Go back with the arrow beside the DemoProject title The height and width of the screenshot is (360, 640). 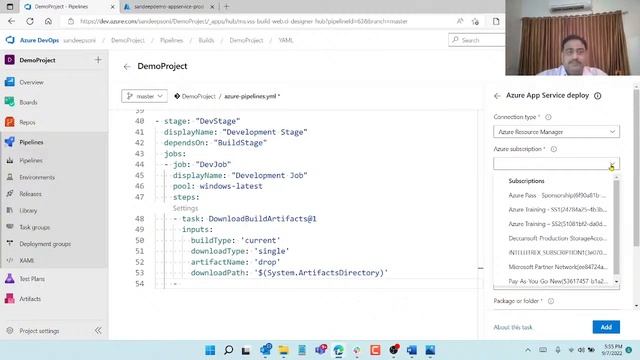(x=127, y=67)
